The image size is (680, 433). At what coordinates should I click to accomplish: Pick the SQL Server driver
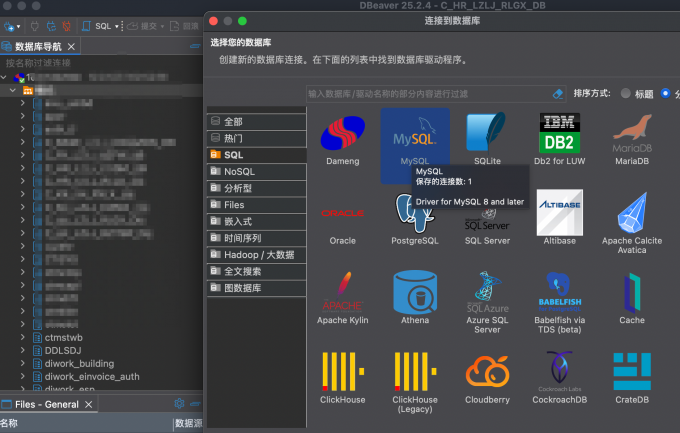coord(487,228)
